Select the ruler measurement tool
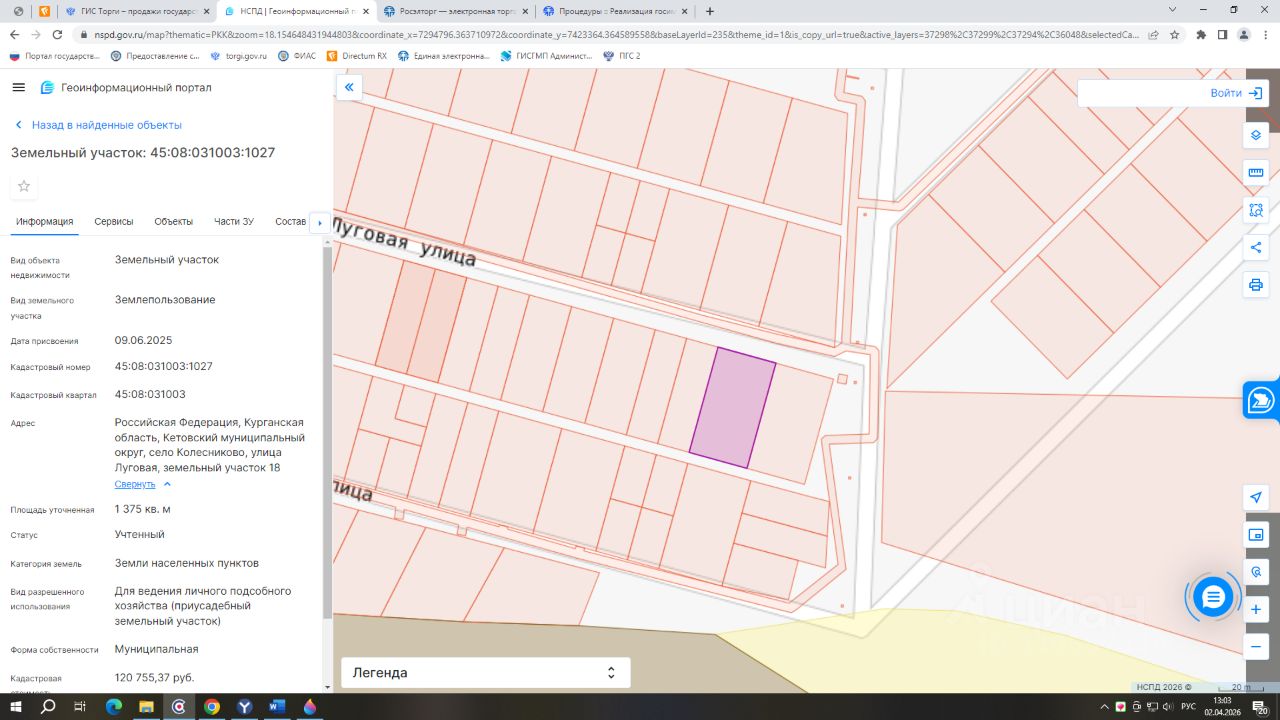1280x720 pixels. click(1256, 172)
